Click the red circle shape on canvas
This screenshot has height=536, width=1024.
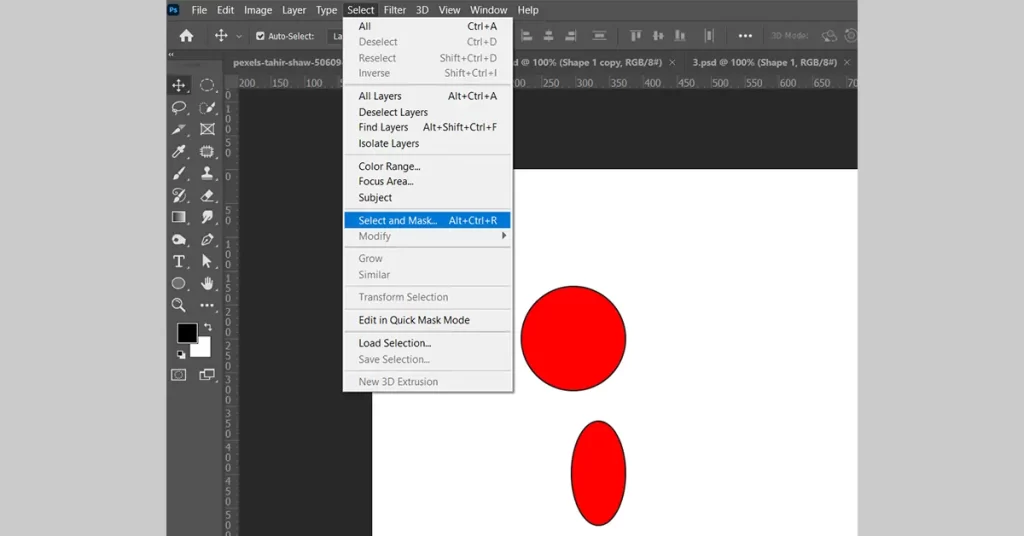click(573, 339)
